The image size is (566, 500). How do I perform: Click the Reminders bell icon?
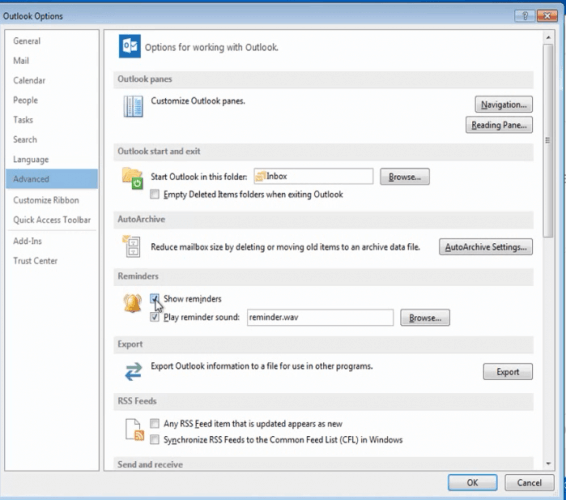tap(132, 303)
